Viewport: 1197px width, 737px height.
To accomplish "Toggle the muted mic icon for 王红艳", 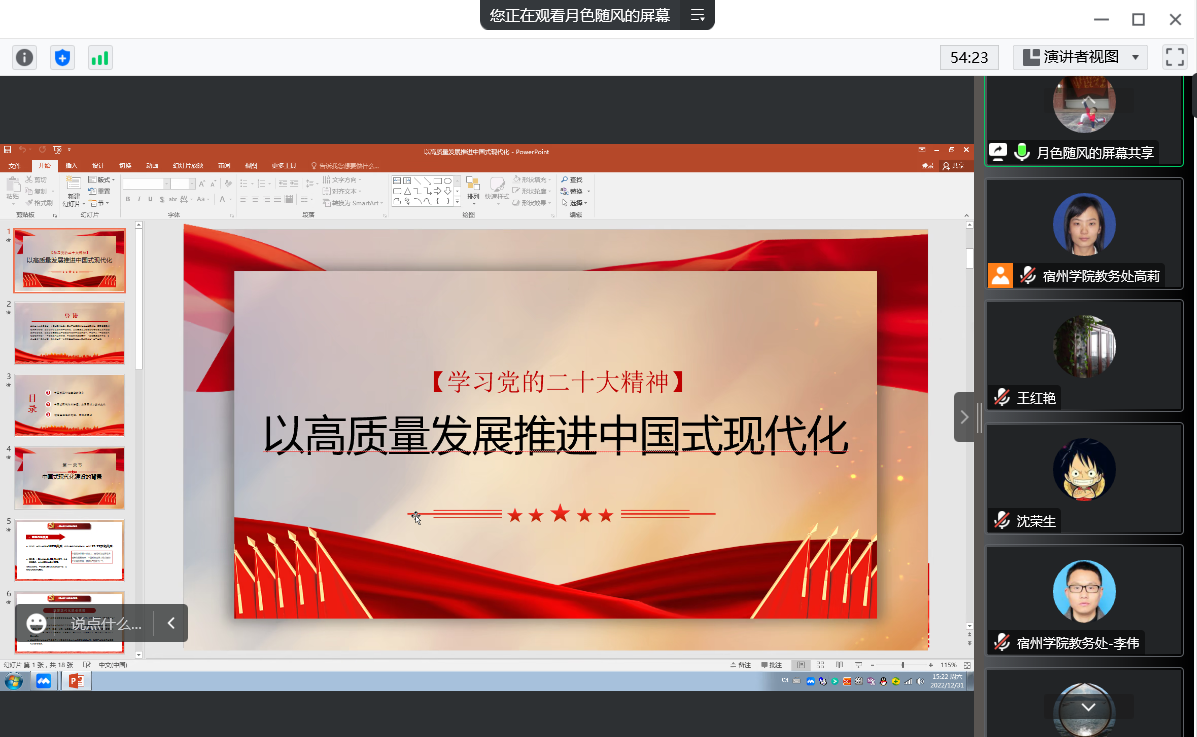I will point(1001,398).
